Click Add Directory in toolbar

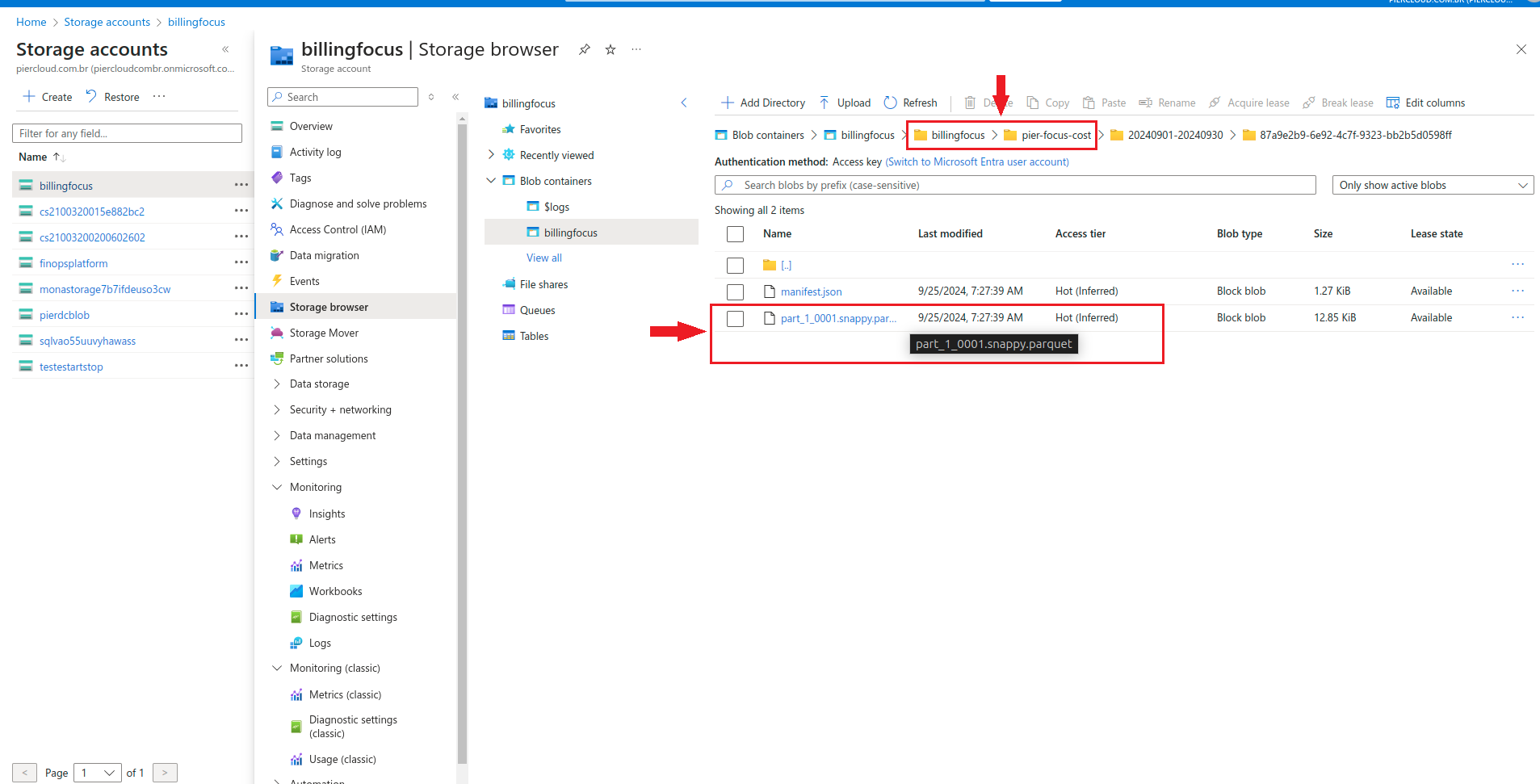pos(762,103)
